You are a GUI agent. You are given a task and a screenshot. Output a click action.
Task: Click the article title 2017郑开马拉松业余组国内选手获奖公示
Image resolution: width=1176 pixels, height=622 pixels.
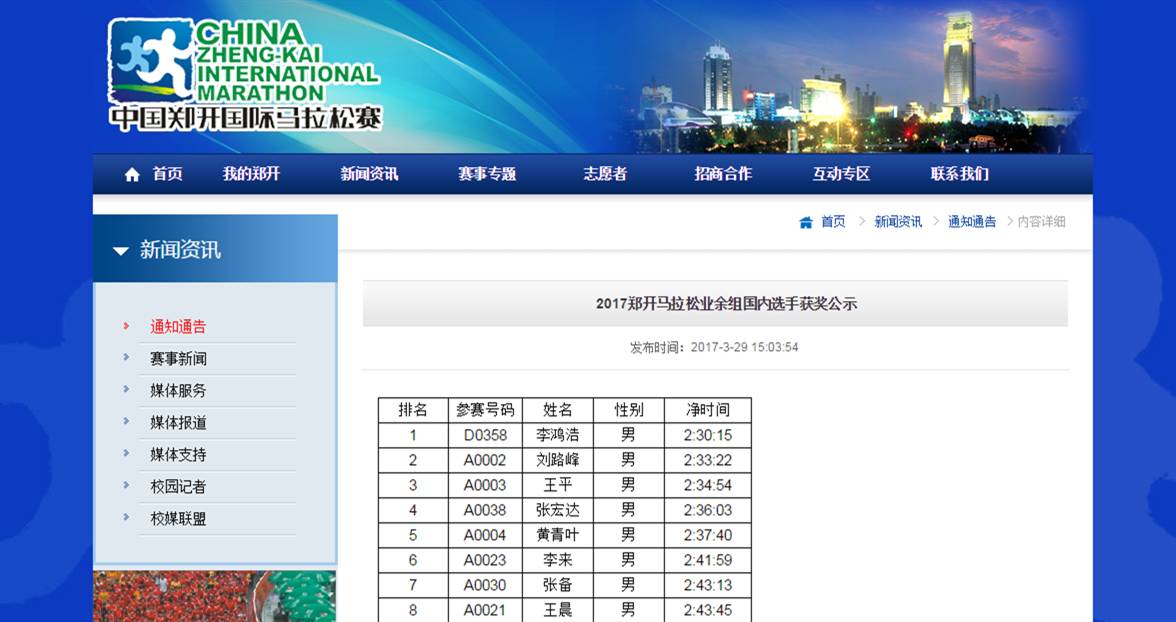pos(726,304)
